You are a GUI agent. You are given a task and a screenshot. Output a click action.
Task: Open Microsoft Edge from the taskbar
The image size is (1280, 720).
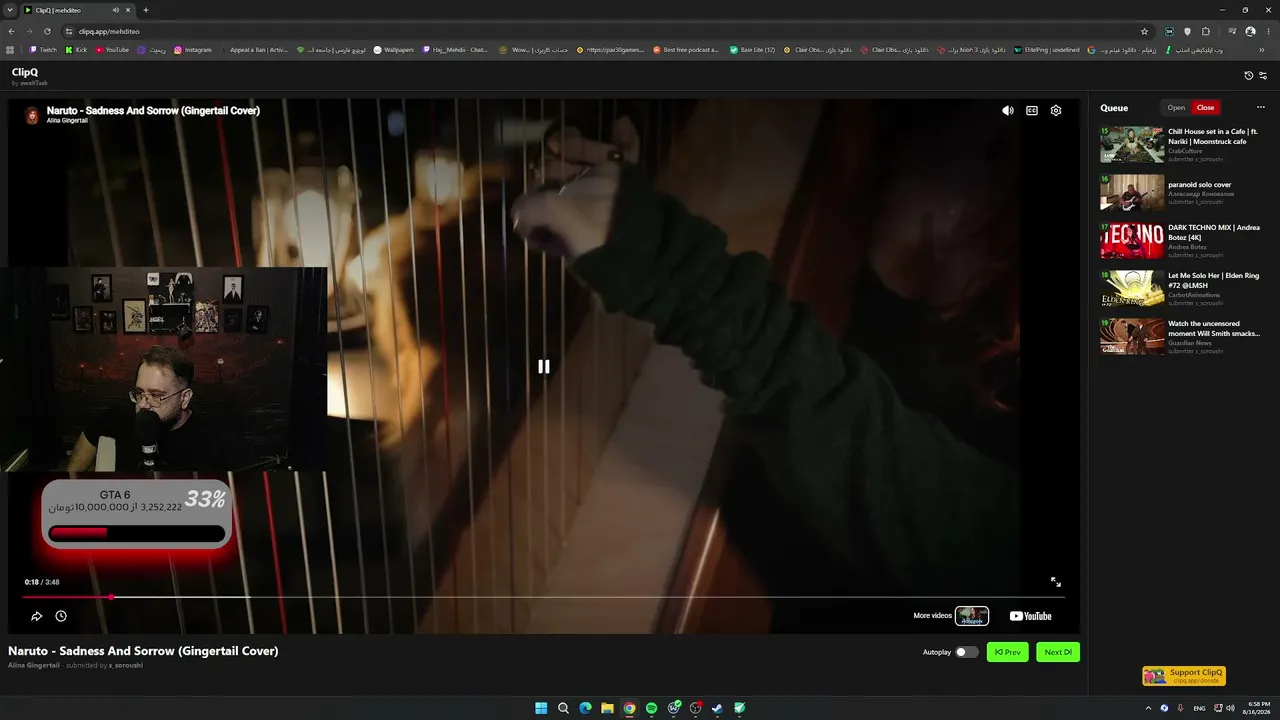coord(585,708)
